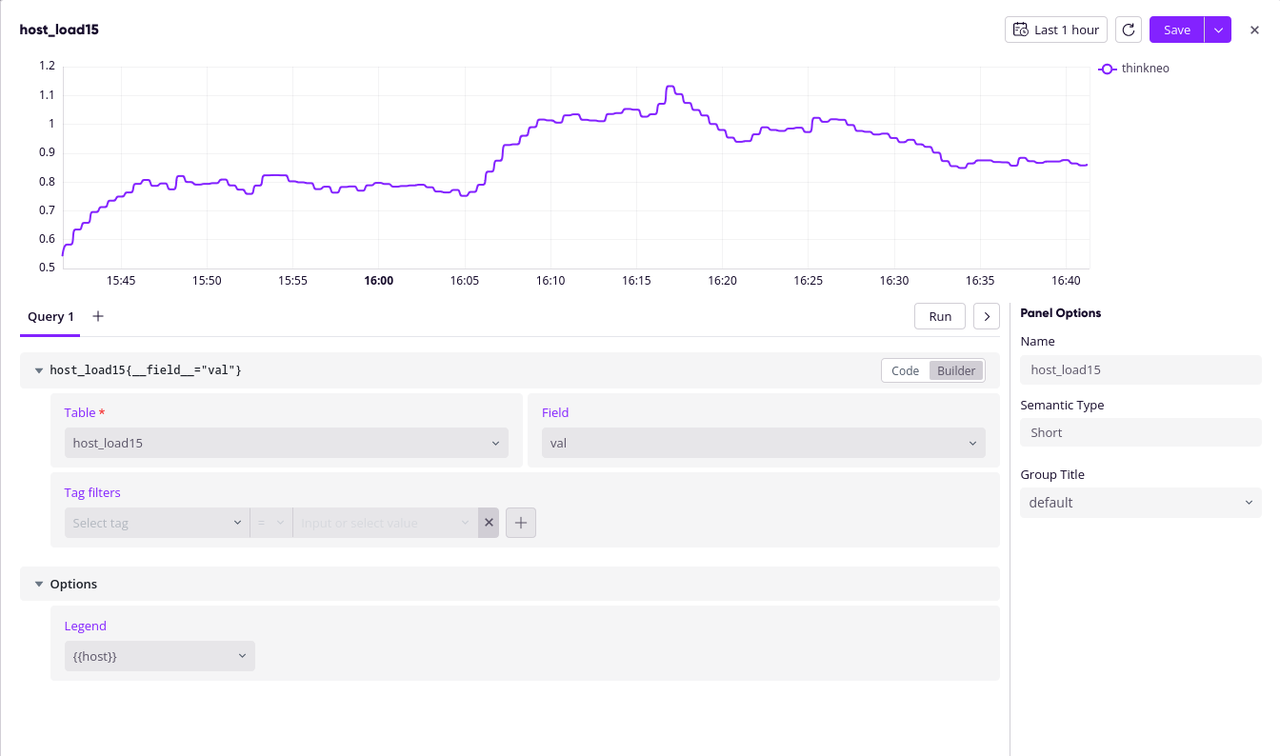Image resolution: width=1280 pixels, height=756 pixels.
Task: Click the arrow button next to Run
Action: pyautogui.click(x=986, y=316)
